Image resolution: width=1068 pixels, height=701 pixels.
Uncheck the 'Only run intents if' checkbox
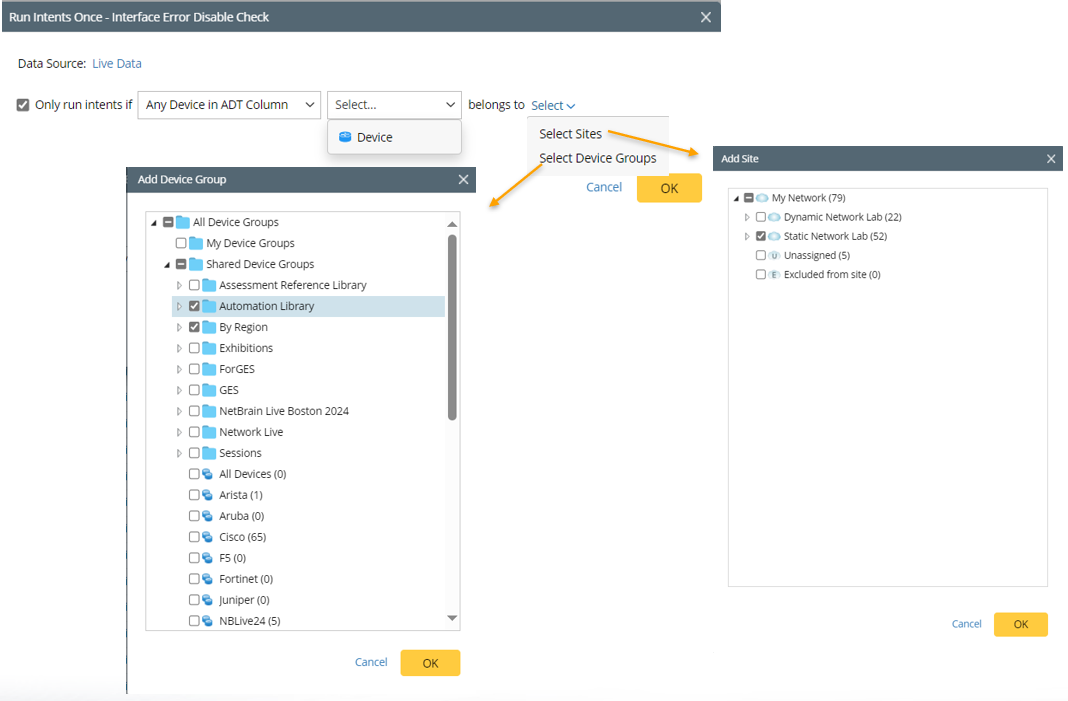tap(23, 105)
